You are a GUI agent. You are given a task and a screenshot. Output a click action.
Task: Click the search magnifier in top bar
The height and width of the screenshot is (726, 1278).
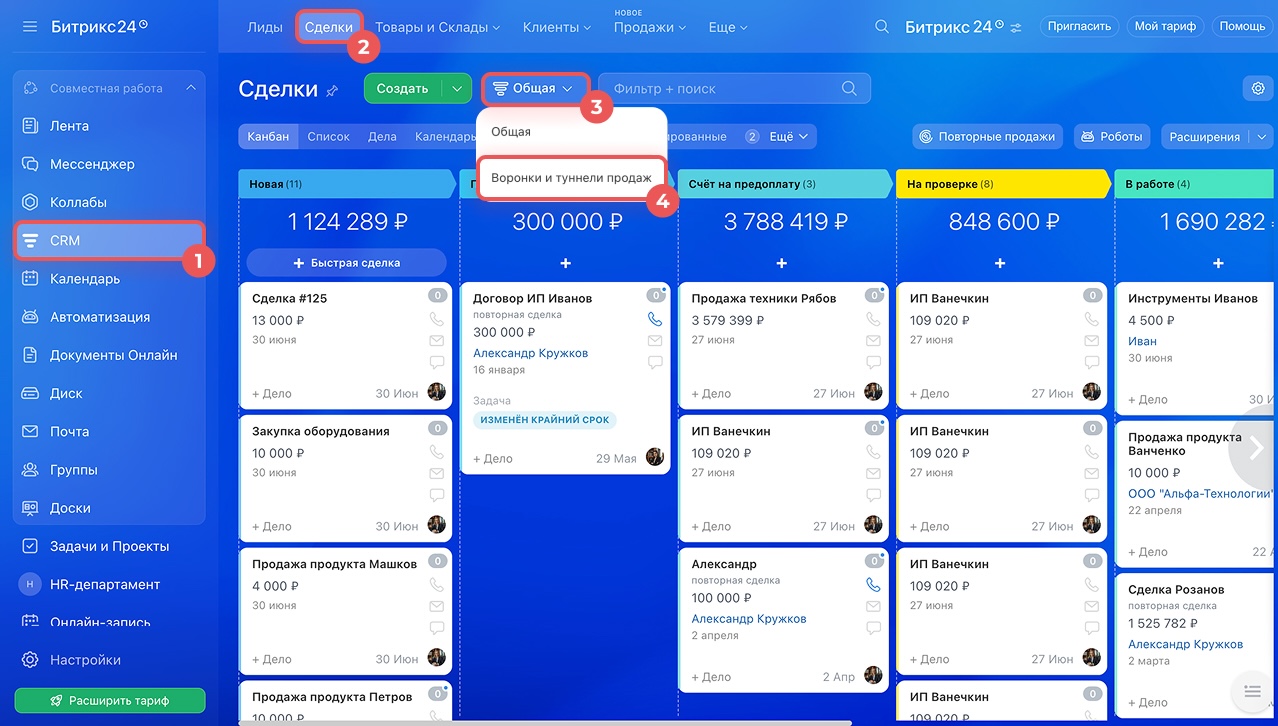point(882,27)
